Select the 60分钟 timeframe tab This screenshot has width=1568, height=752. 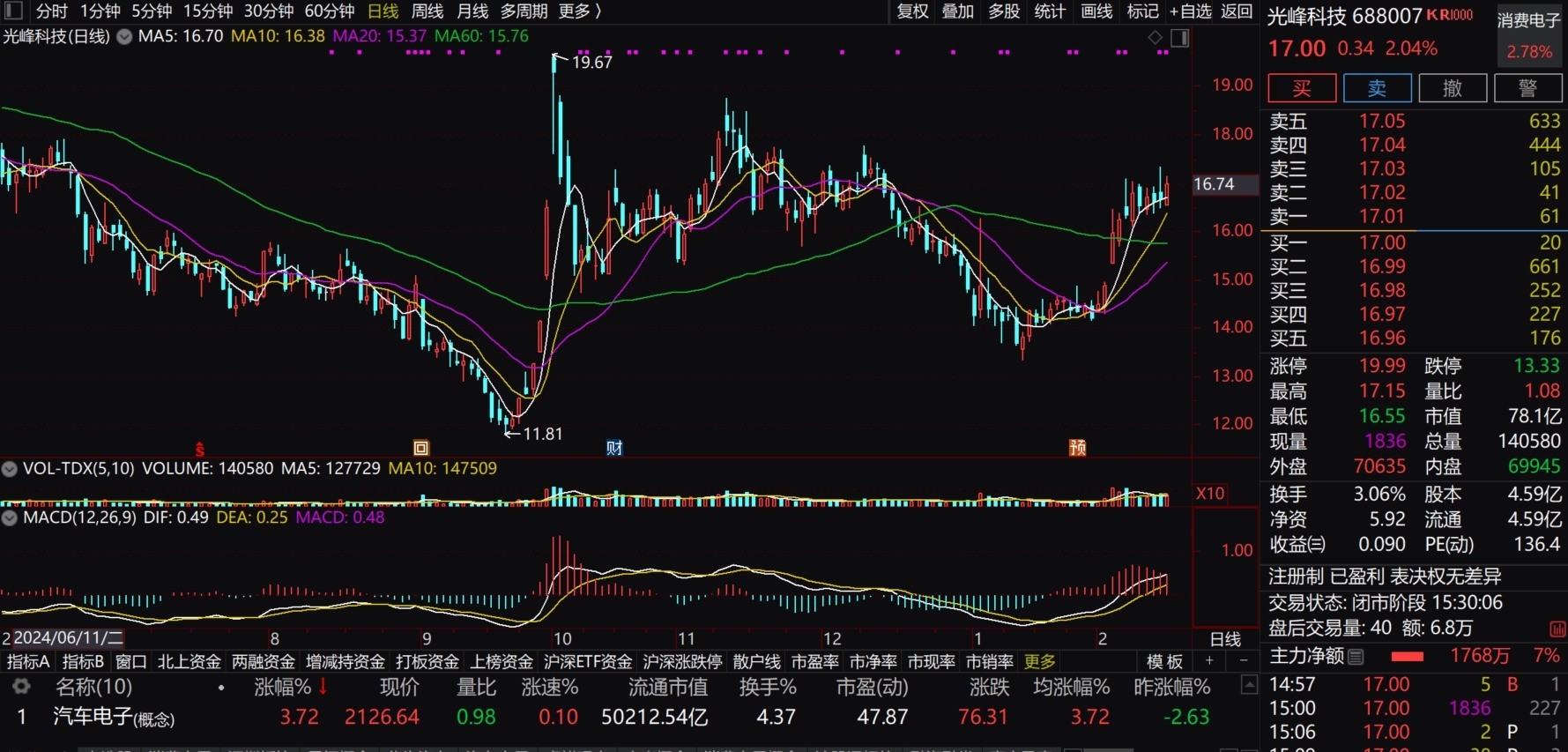329,11
